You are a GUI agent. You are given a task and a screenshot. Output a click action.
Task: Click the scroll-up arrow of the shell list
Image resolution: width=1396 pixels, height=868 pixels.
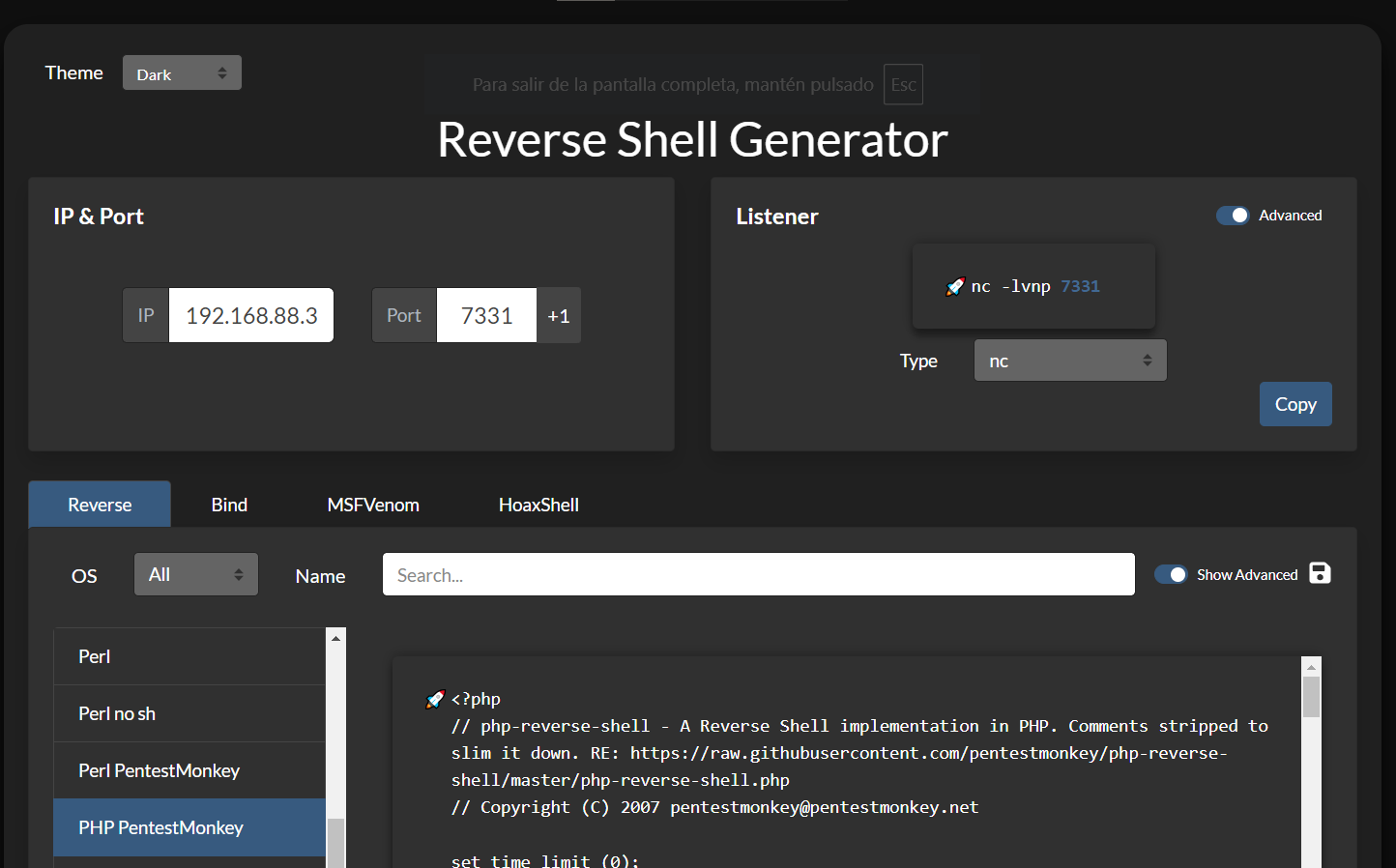[x=335, y=638]
